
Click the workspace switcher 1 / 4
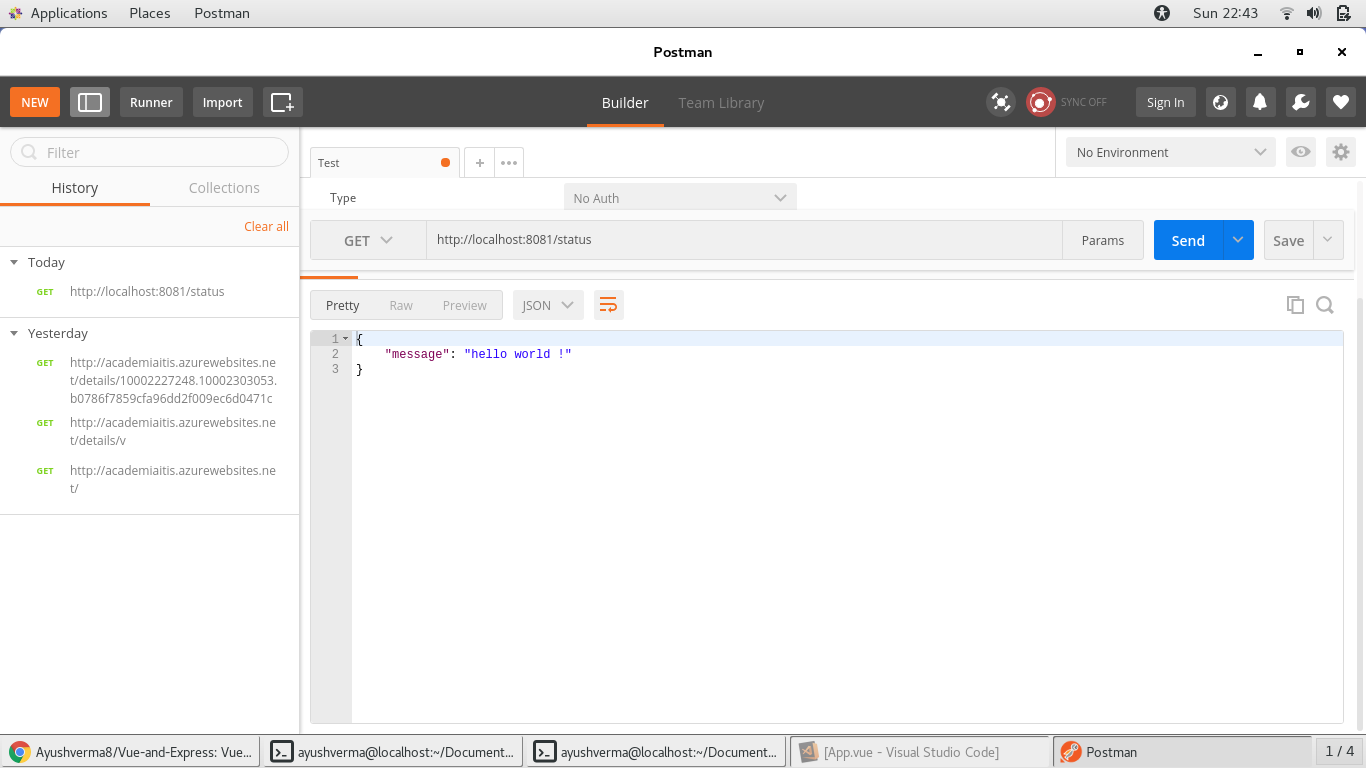1339,751
